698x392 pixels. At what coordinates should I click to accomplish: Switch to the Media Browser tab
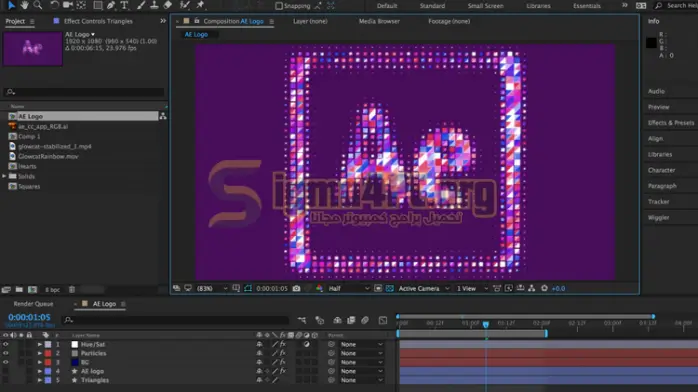(x=379, y=21)
